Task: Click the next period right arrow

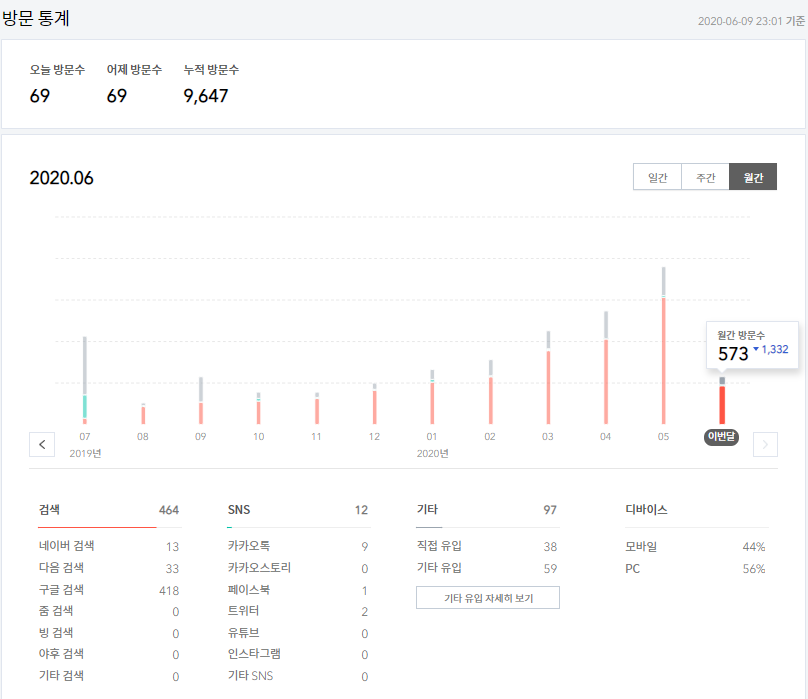Action: pos(765,444)
